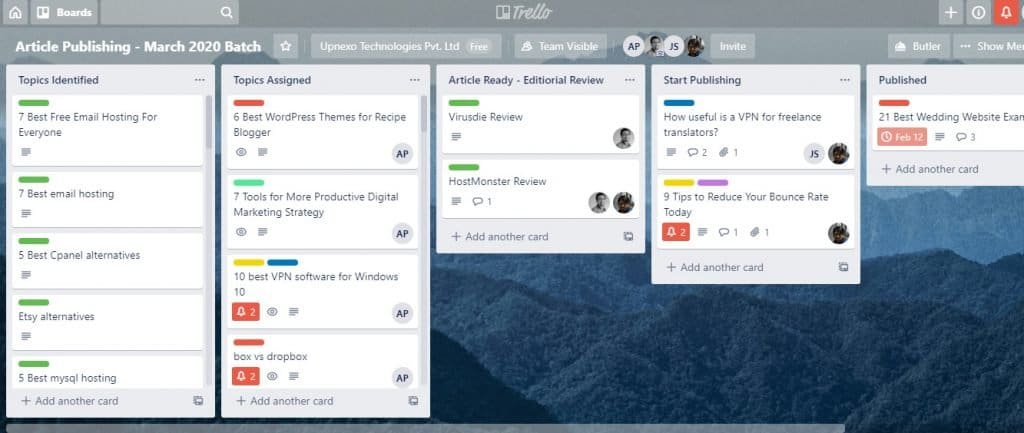Star the Article Publishing board

[x=285, y=46]
